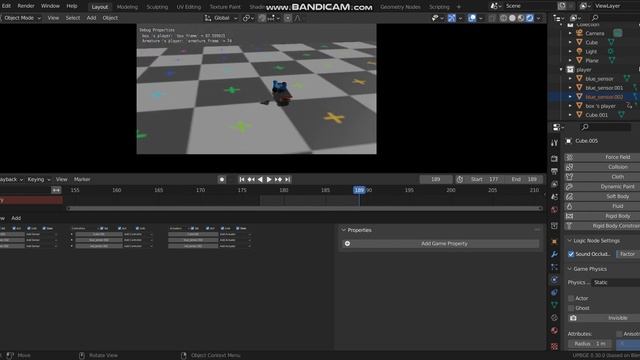Open the Output properties tab icon
Viewport: 640px width, 360px height.
pos(554,171)
